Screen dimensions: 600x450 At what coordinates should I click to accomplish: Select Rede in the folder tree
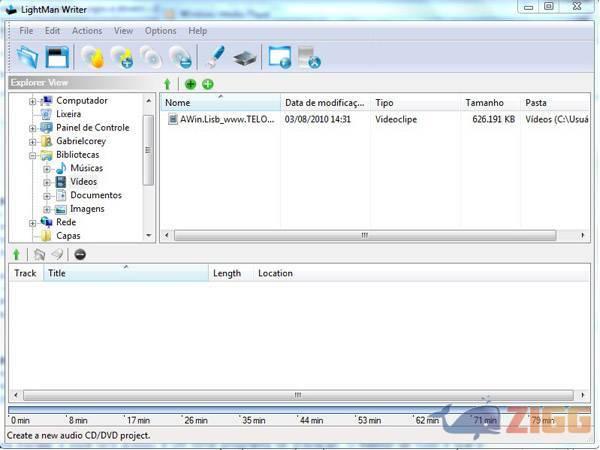point(66,222)
